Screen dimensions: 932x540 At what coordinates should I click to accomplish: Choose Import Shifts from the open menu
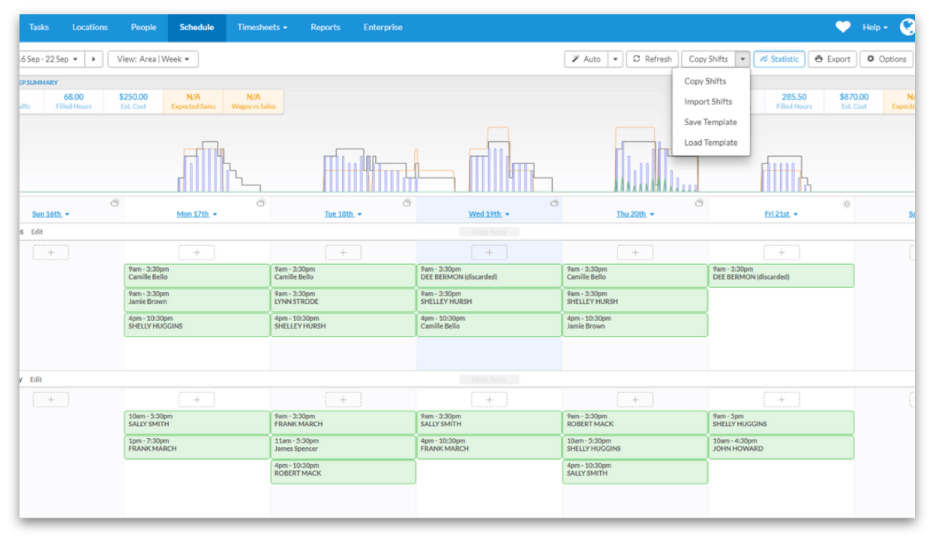tap(708, 102)
